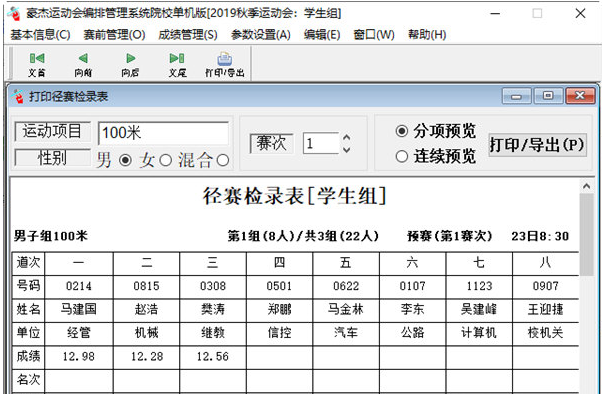Click the 径赛检录表[学生组] title
602x394 pixels.
click(x=294, y=196)
